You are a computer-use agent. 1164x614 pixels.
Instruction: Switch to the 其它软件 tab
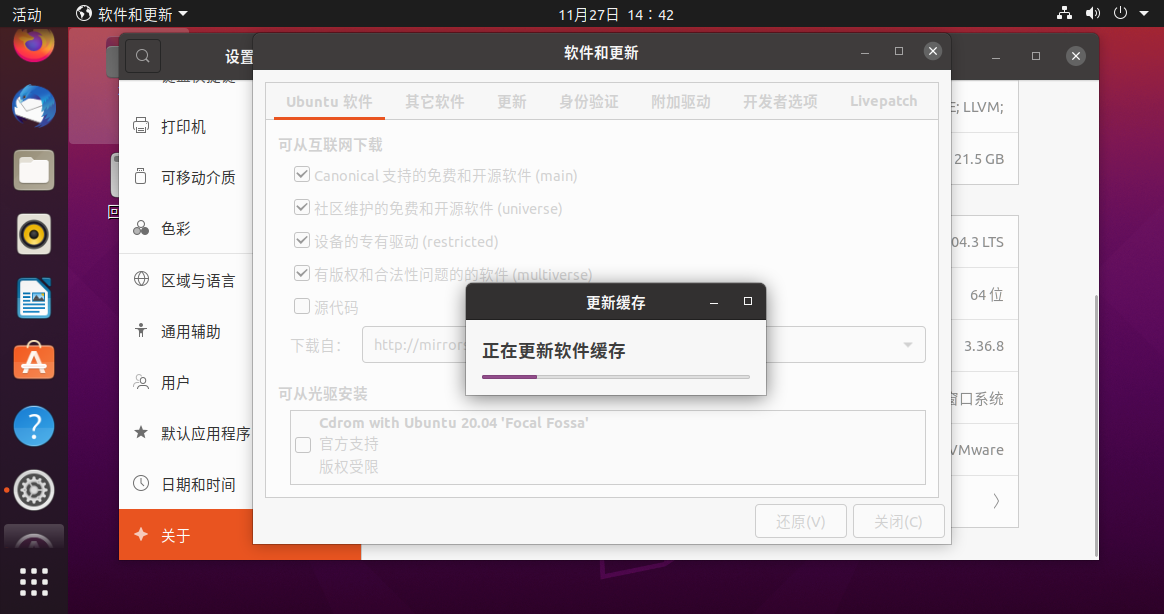(435, 102)
